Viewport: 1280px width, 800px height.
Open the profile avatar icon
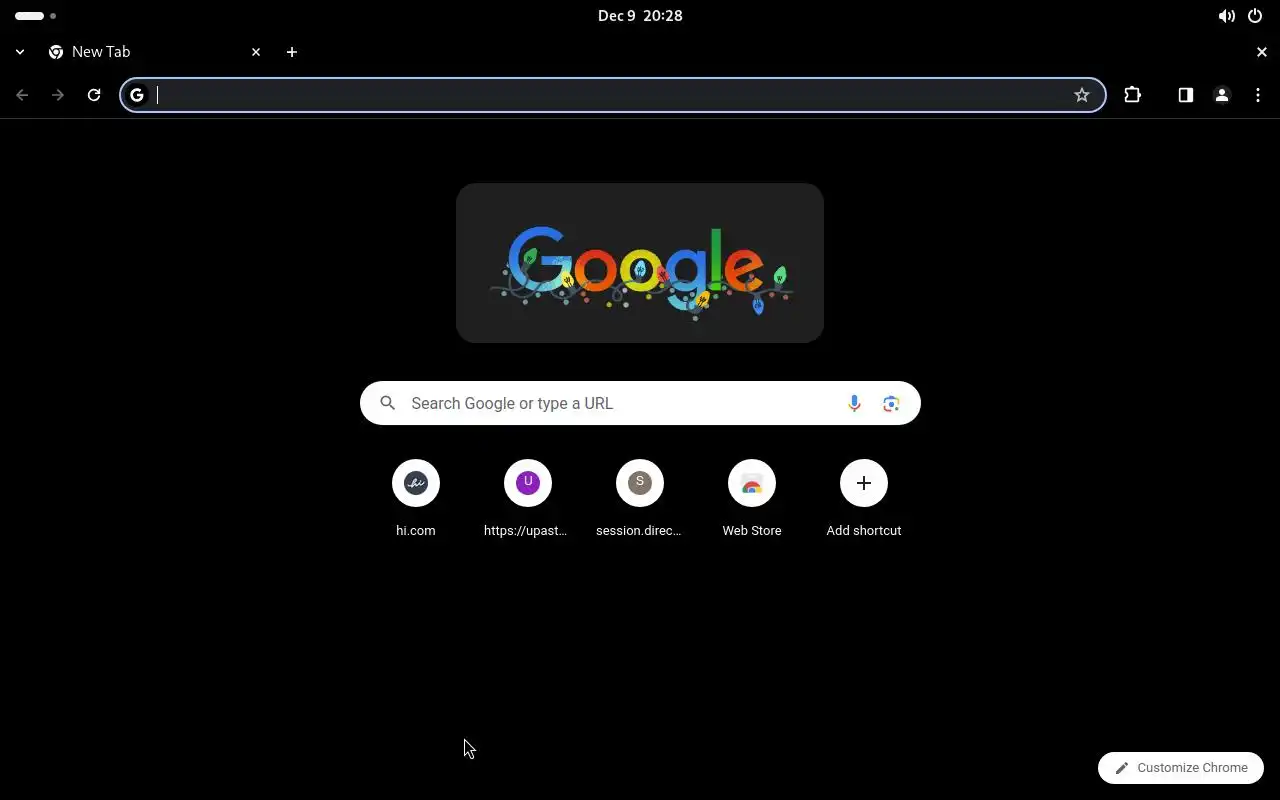pyautogui.click(x=1221, y=95)
